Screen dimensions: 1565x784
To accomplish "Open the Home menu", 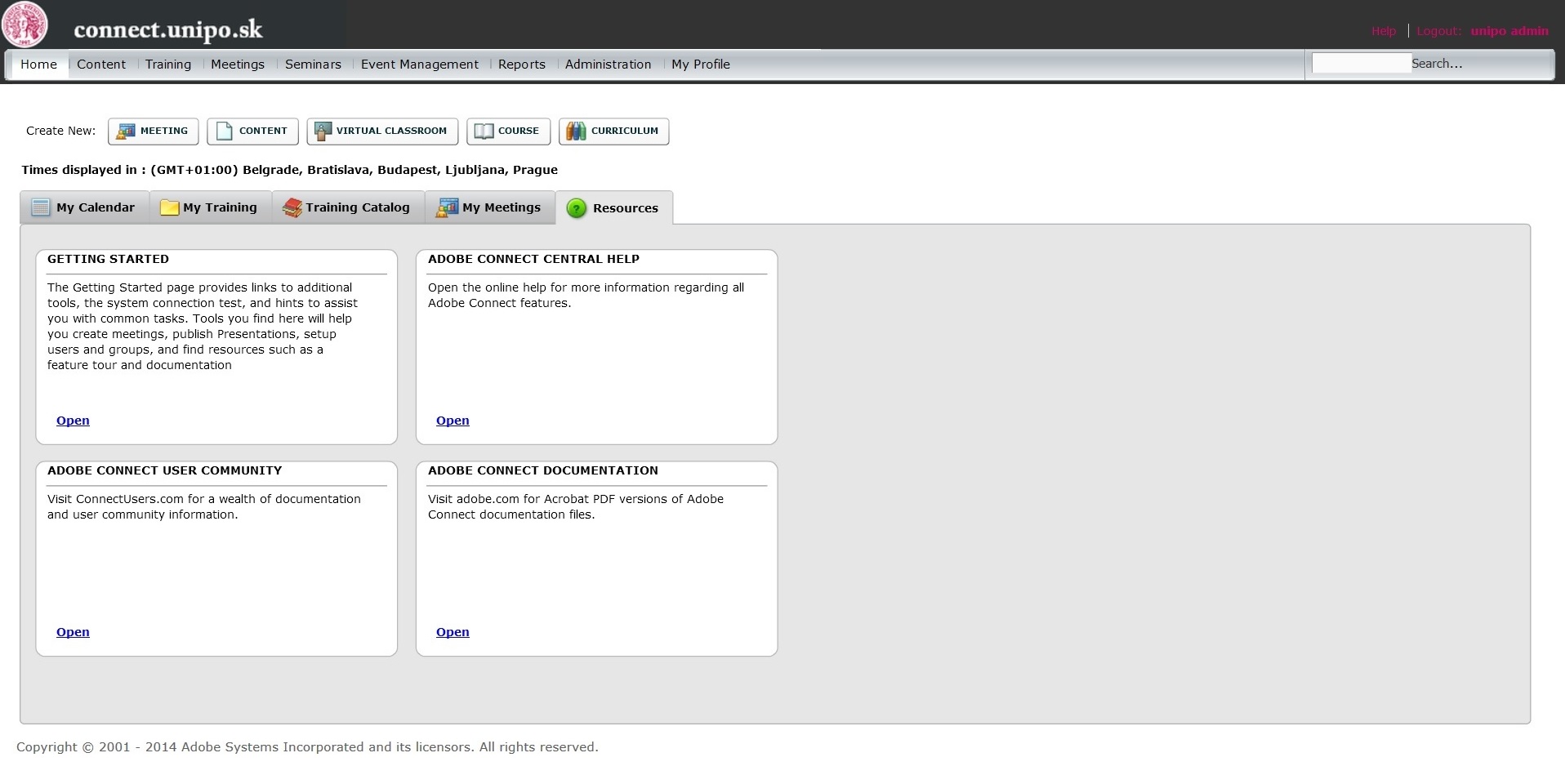I will point(39,65).
